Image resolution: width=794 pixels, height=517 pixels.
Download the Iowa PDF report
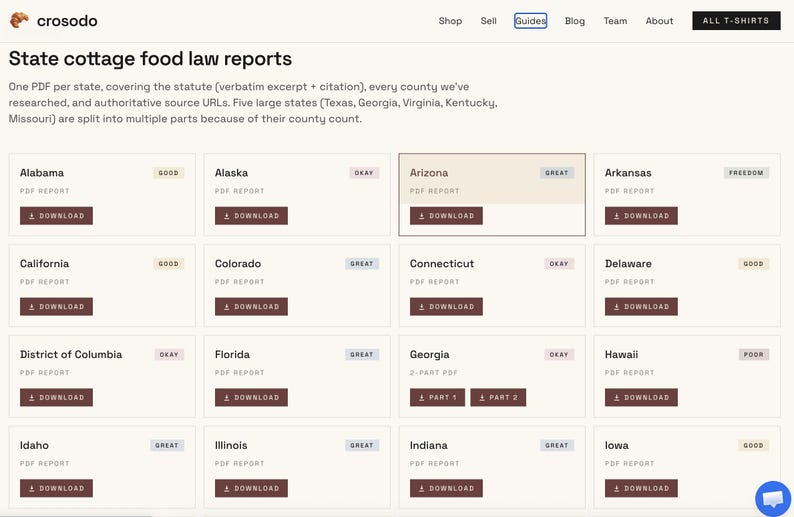641,488
